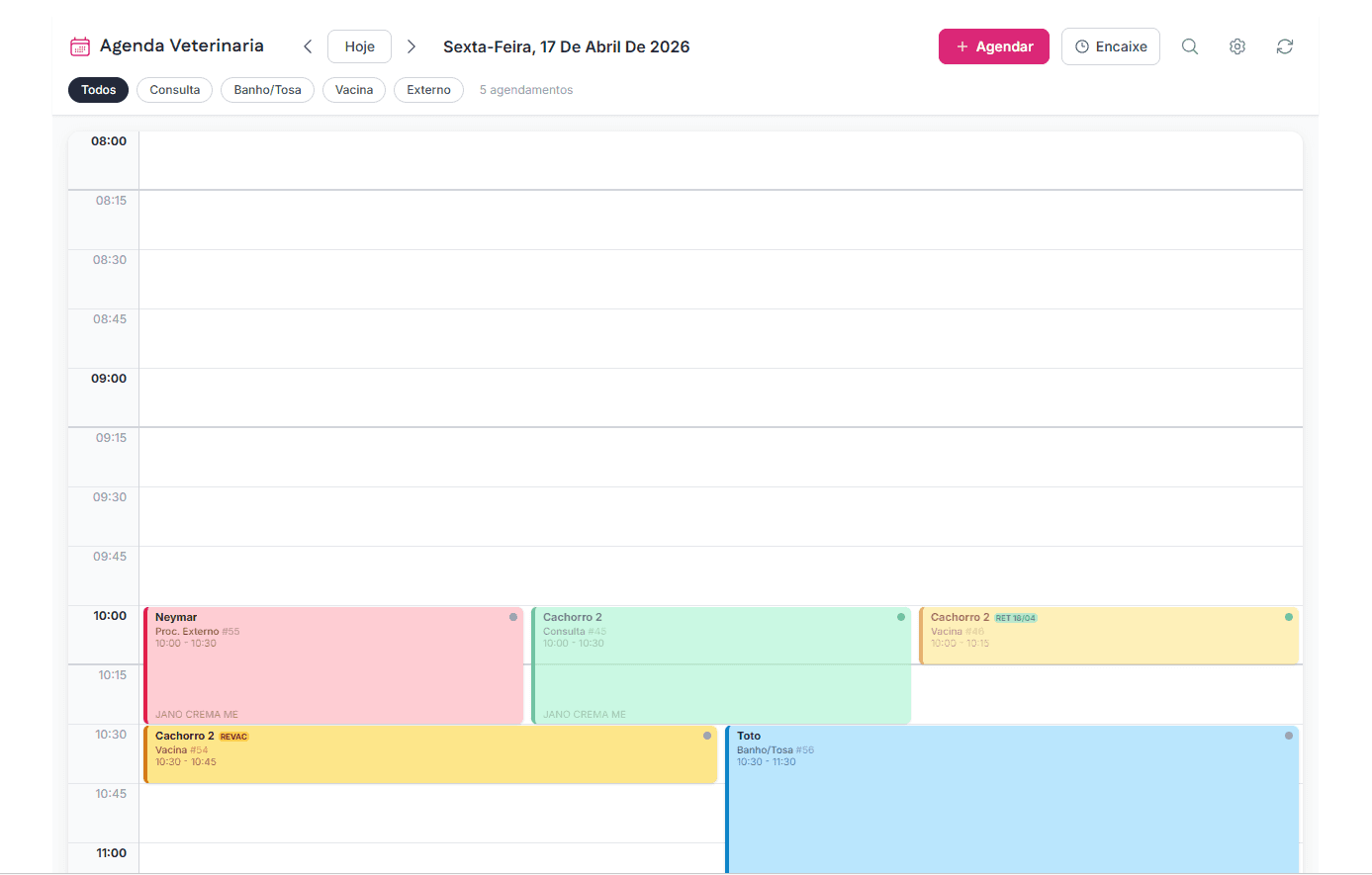Click the 11:00 time label
Screen dimensions: 1372x875
[x=111, y=853]
